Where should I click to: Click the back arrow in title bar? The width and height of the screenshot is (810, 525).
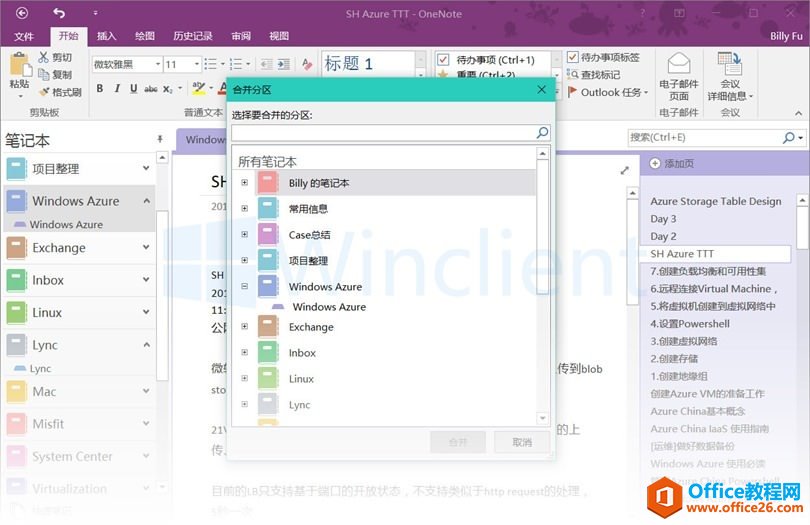[22, 13]
